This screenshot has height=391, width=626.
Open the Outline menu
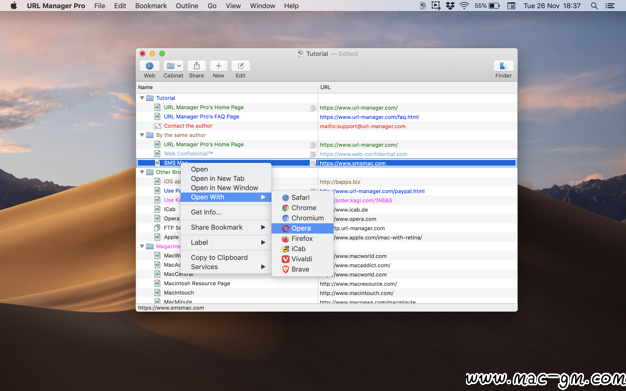click(187, 6)
